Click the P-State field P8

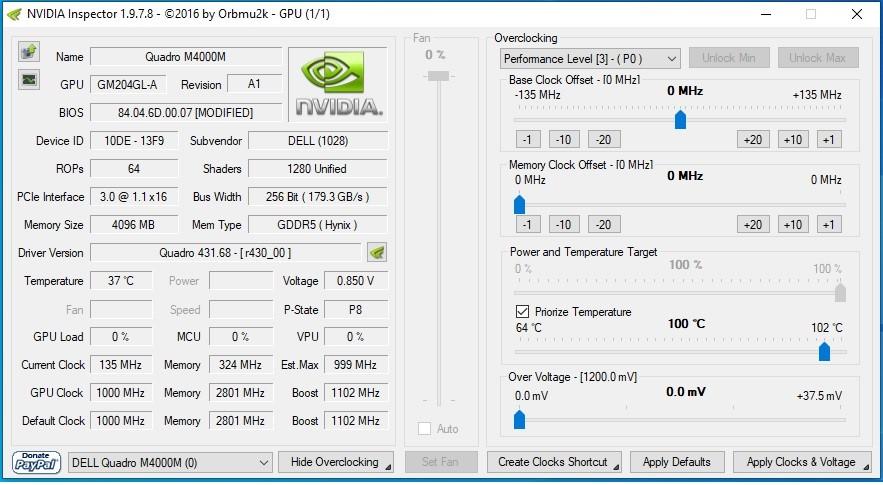pos(356,309)
